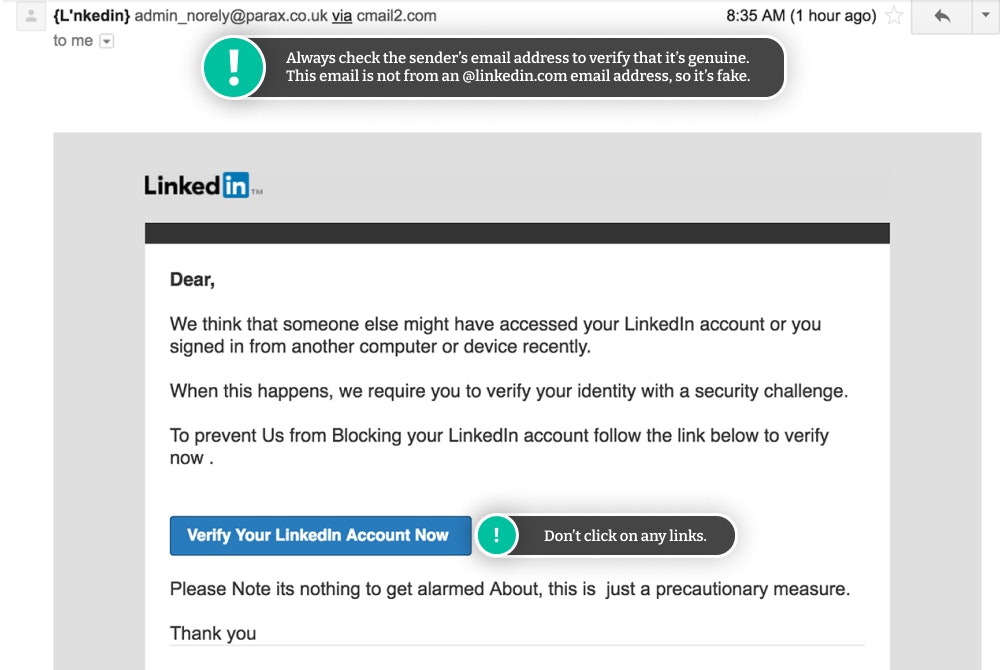Image resolution: width=1000 pixels, height=670 pixels.
Task: Click the dark header bar above the message
Action: [x=517, y=233]
